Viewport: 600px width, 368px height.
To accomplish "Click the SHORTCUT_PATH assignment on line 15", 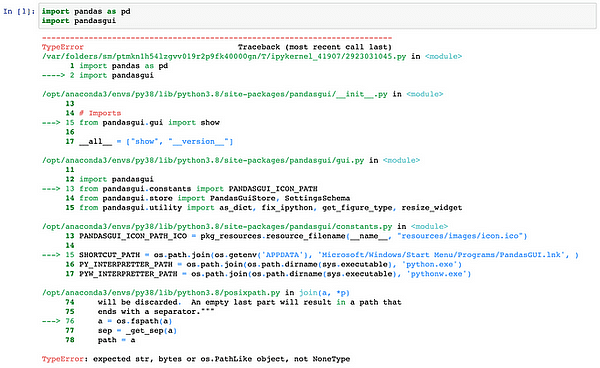I will click(329, 255).
